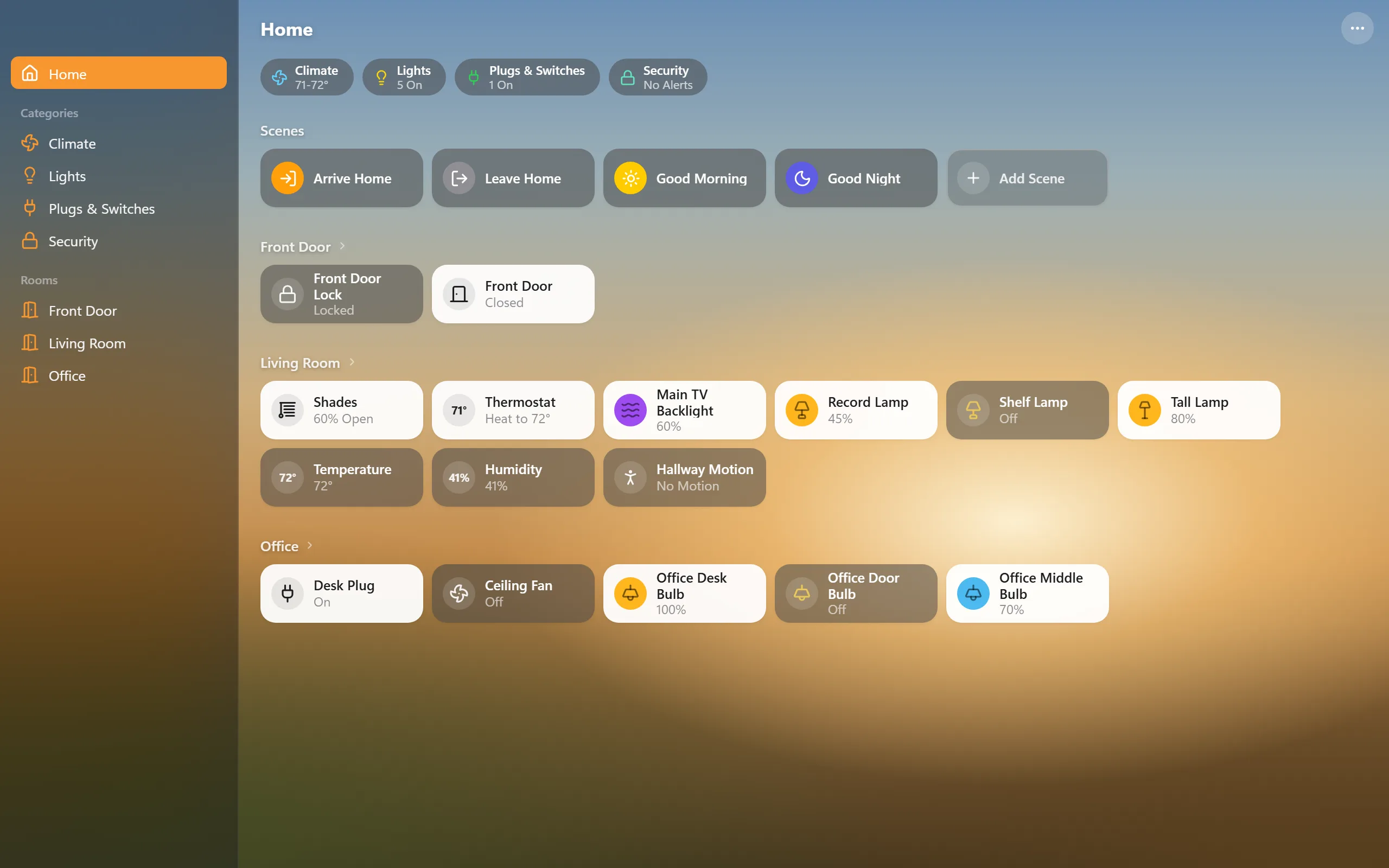
Task: Toggle the Front Door Lock tile
Action: pyautogui.click(x=341, y=294)
